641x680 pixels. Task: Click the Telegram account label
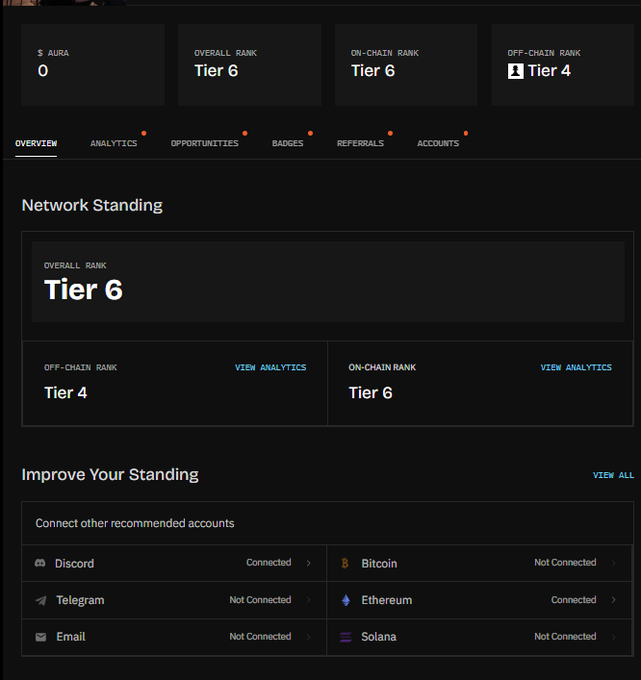[x=80, y=600]
